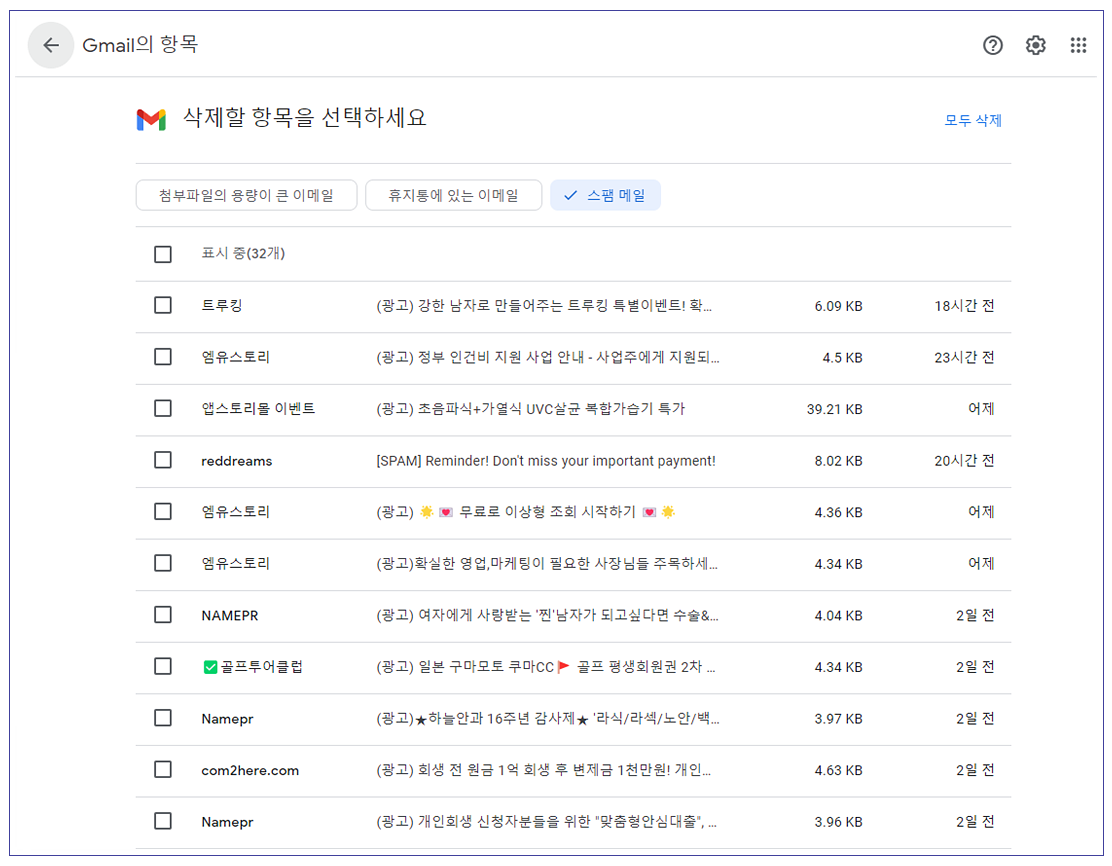The image size is (1112, 866).
Task: Check the reddreams email checkbox
Action: point(163,460)
